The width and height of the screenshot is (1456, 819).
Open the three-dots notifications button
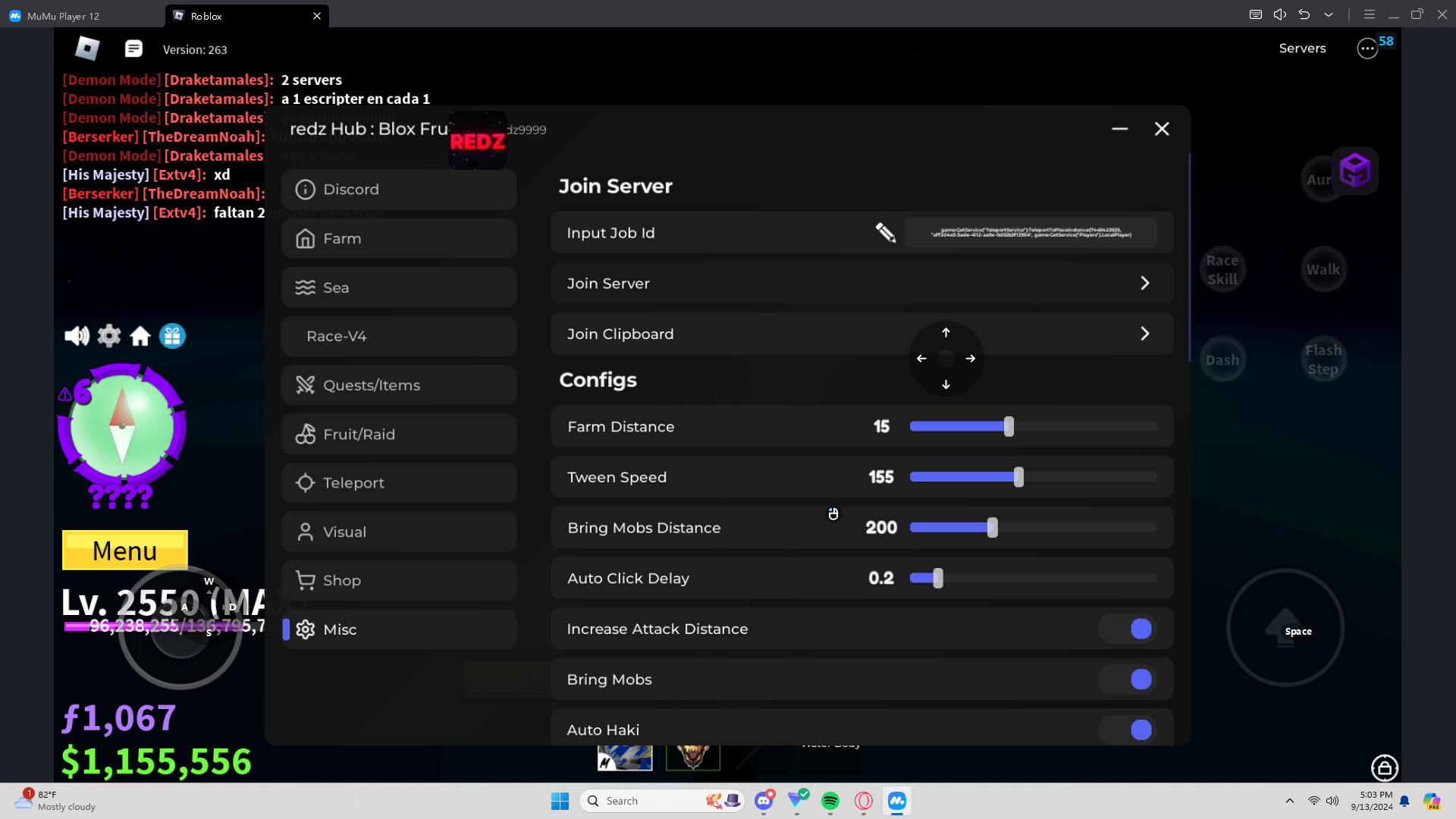point(1367,49)
